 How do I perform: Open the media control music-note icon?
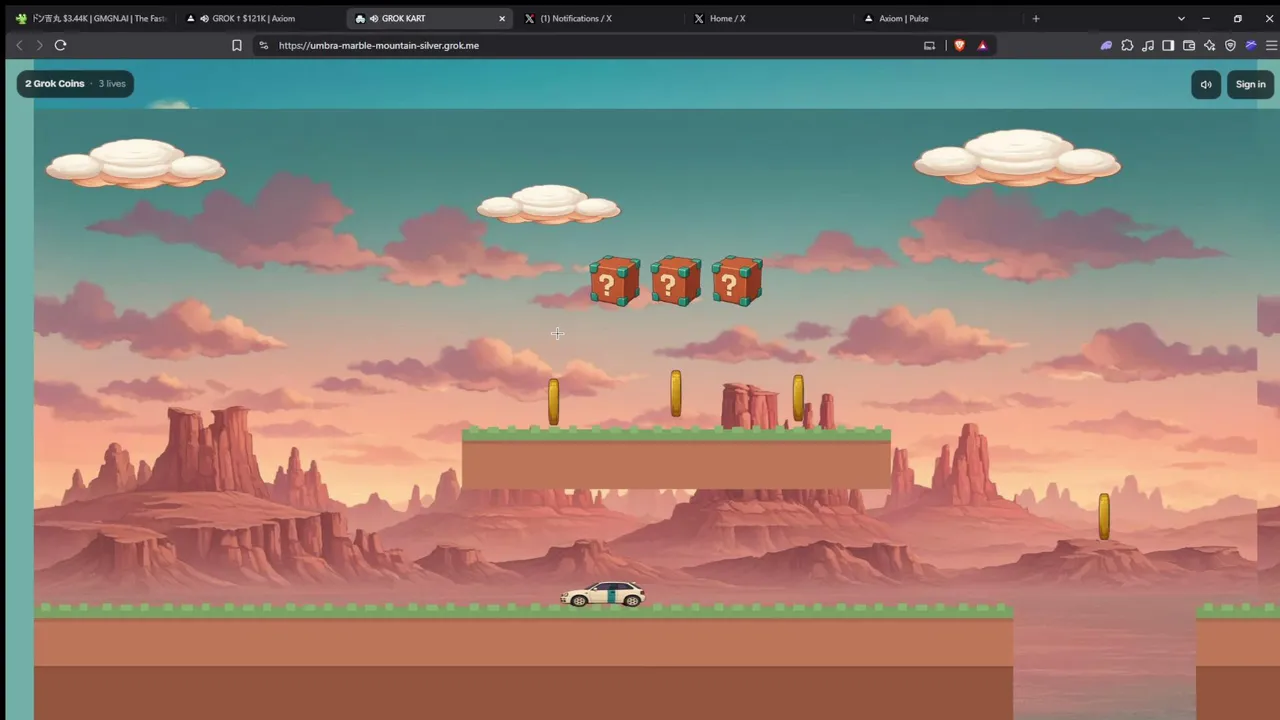click(x=1148, y=45)
